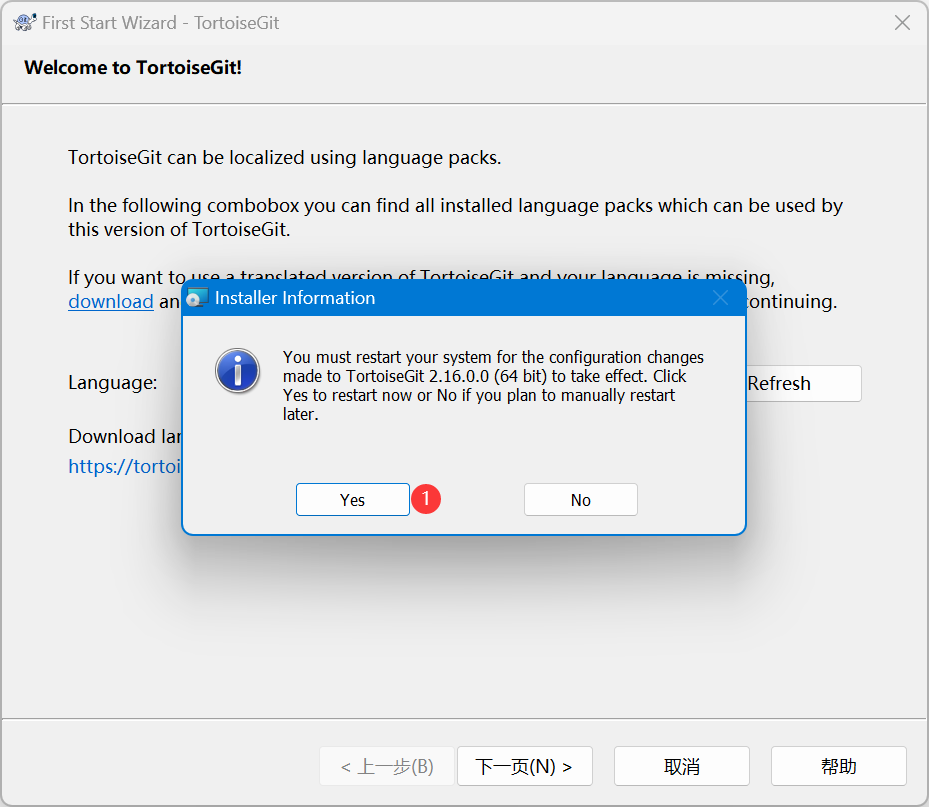
Task: Open the download link for language packs
Action: tap(110, 301)
